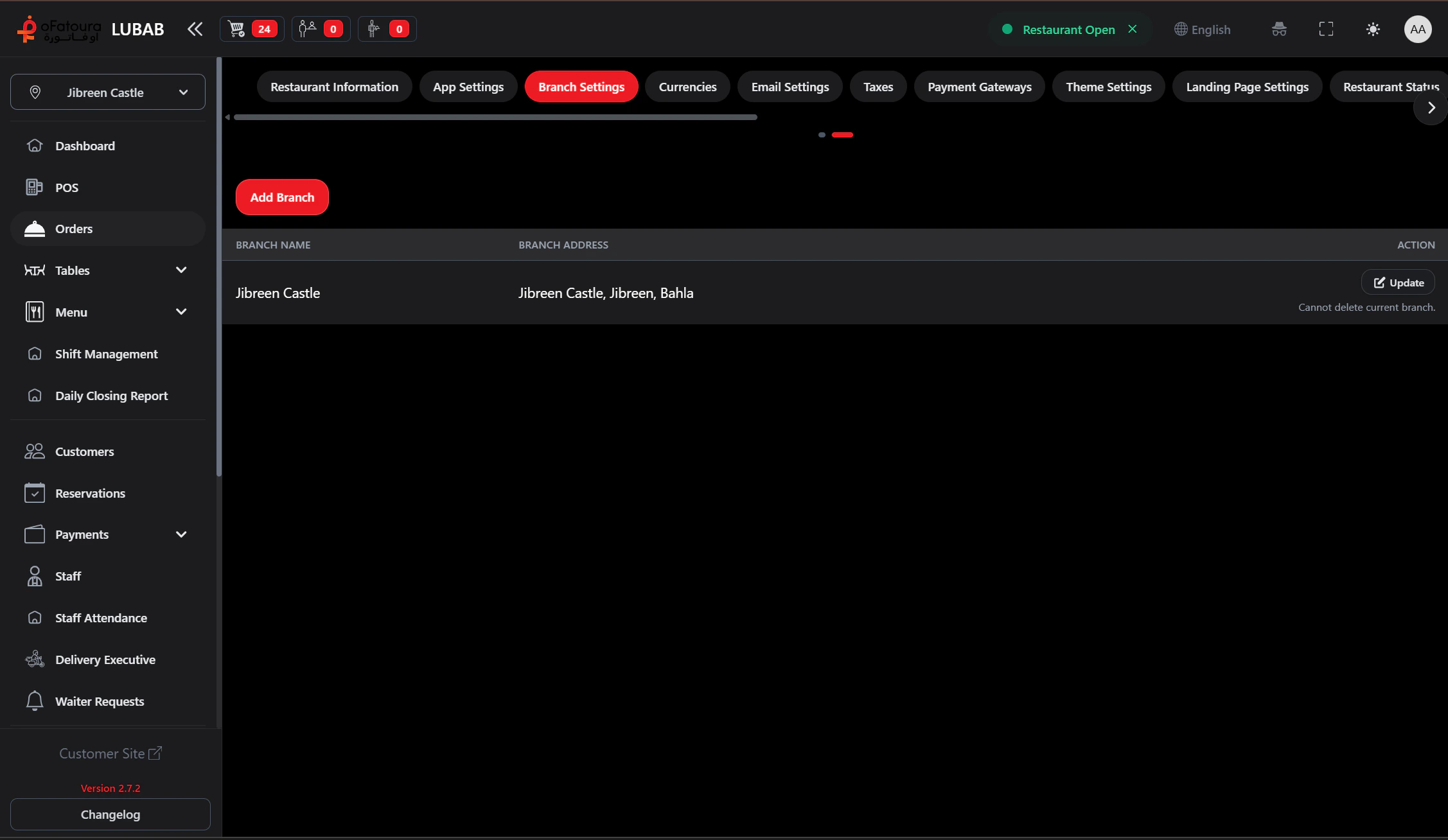Click the horizontal tabs scrollbar
Viewport: 1448px width, 840px height.
(x=495, y=118)
